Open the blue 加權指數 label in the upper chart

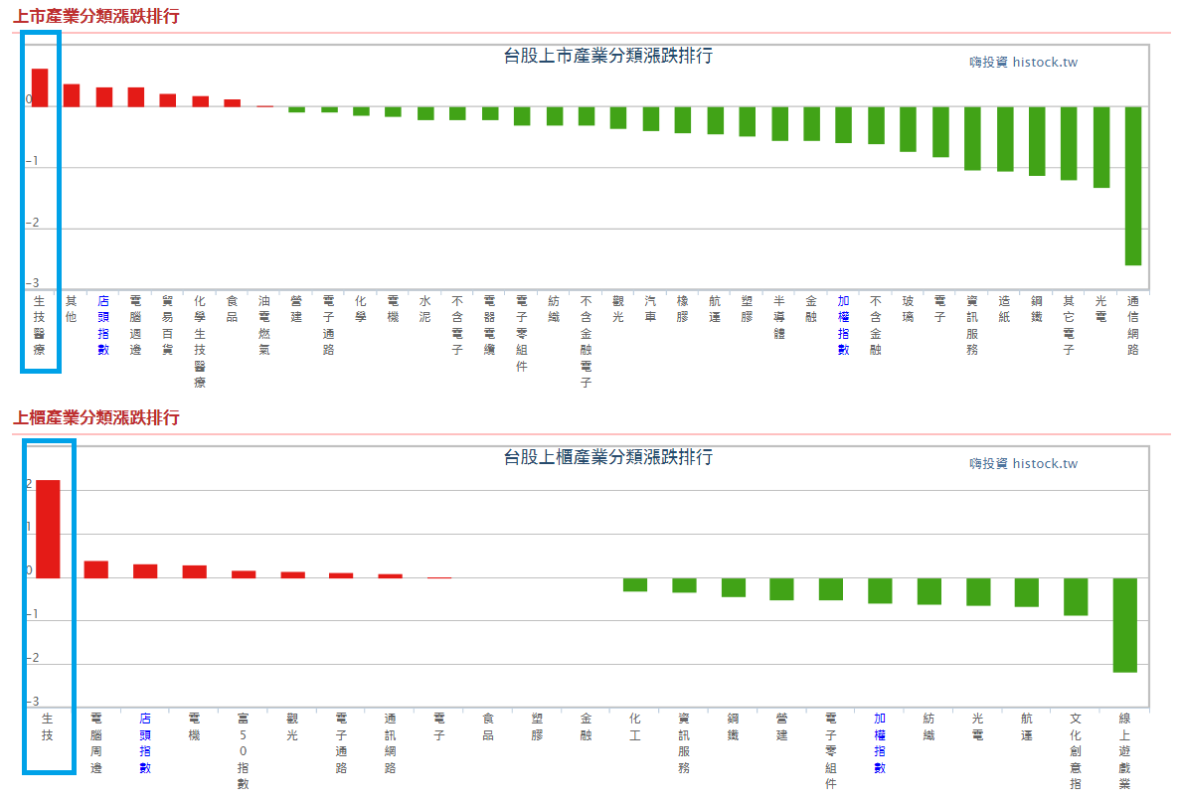tap(844, 325)
